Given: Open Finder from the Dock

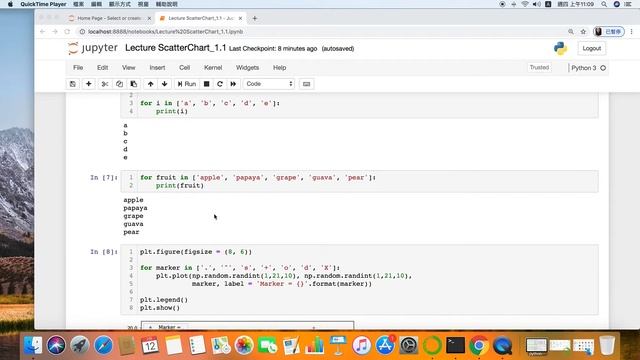Looking at the screenshot, I should (33, 345).
